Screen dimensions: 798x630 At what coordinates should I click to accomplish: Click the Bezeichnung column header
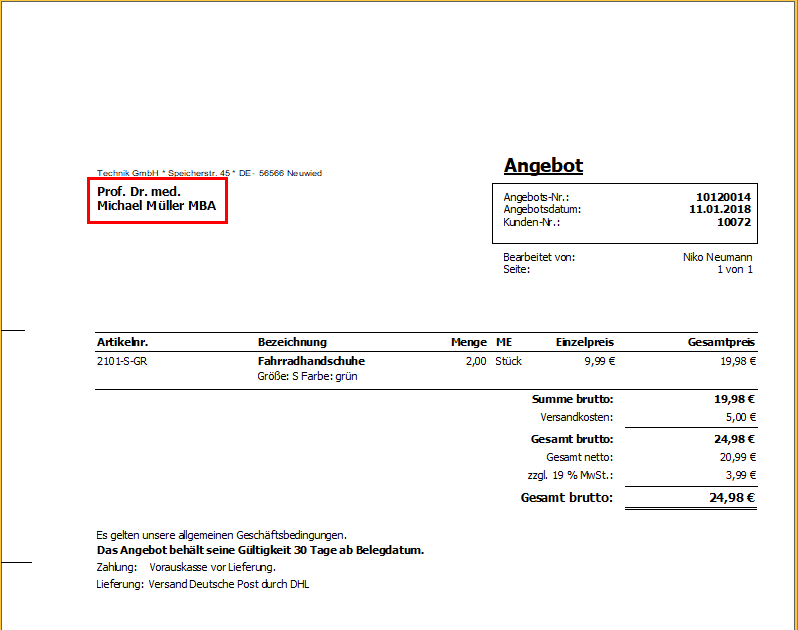coord(292,342)
